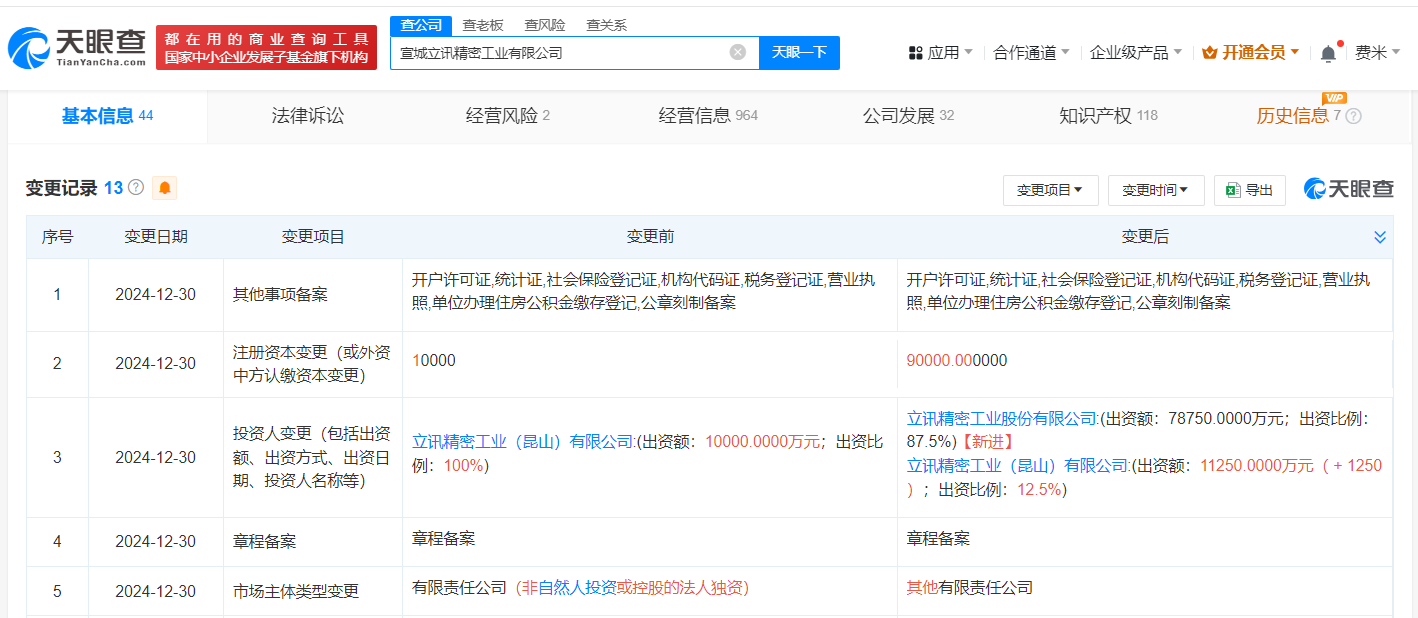Click help icon next to 历史信息 tab
The image size is (1418, 618).
(x=1353, y=116)
